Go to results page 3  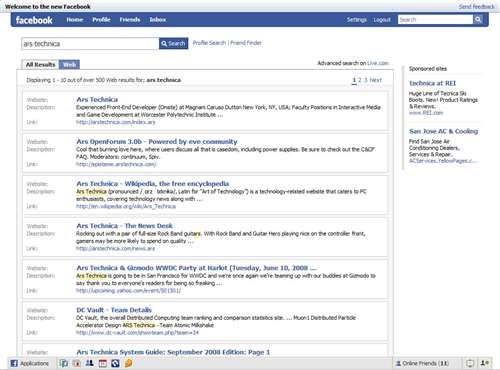366,80
